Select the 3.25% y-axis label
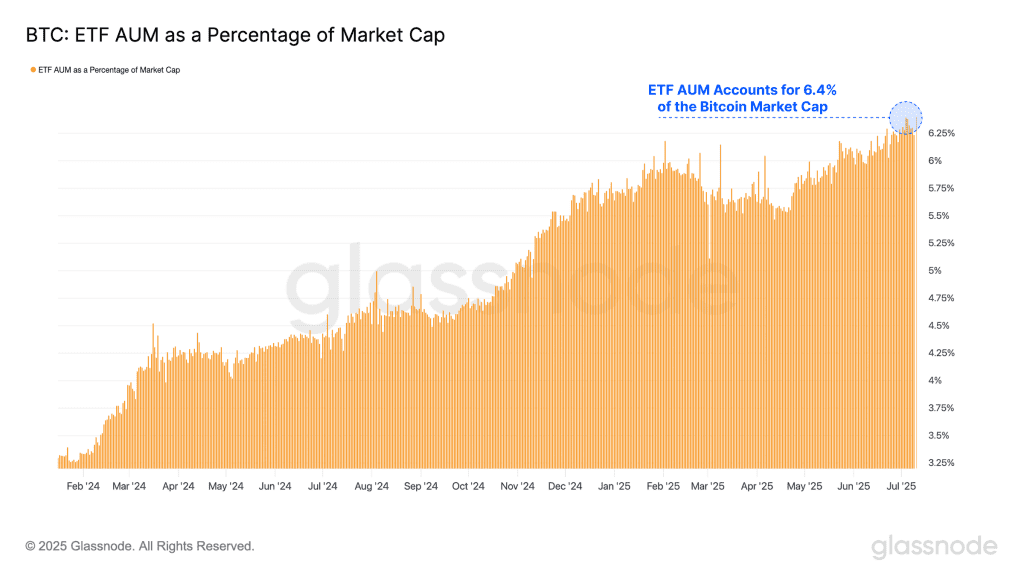 [941, 463]
